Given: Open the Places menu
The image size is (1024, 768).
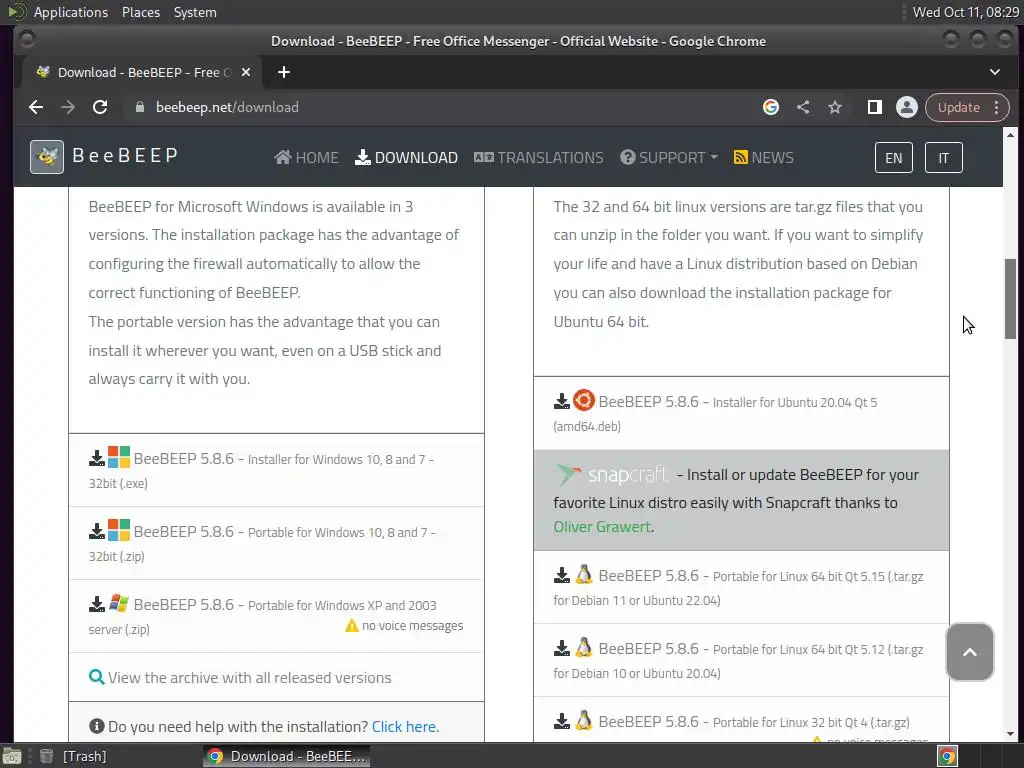Looking at the screenshot, I should pos(140,12).
